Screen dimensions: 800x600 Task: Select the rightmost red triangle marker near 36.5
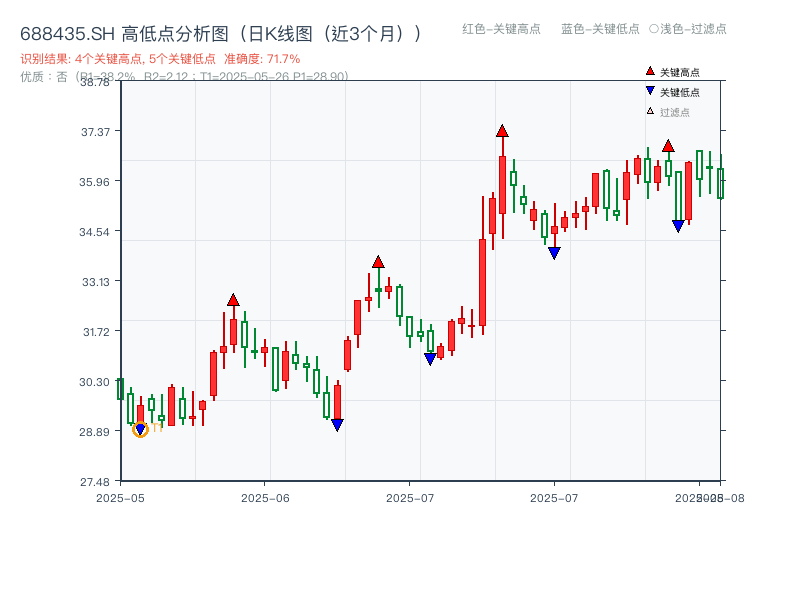click(x=667, y=146)
